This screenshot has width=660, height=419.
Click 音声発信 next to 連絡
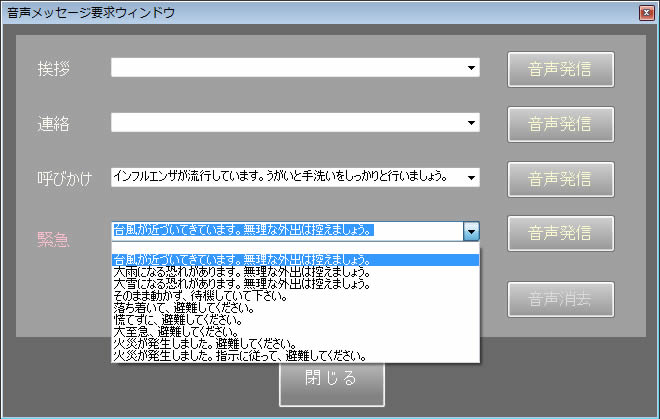coord(559,124)
